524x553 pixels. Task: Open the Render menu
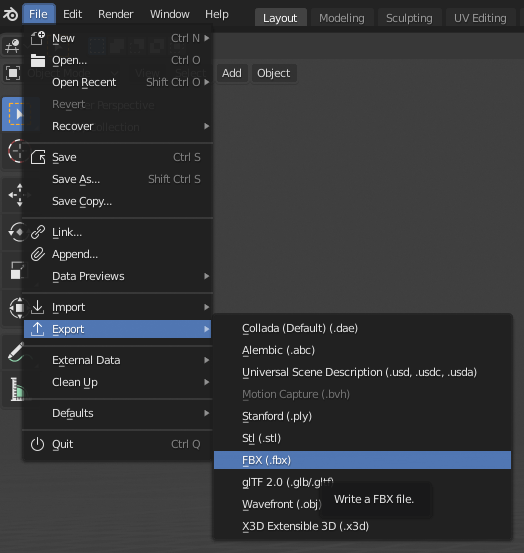pos(116,14)
